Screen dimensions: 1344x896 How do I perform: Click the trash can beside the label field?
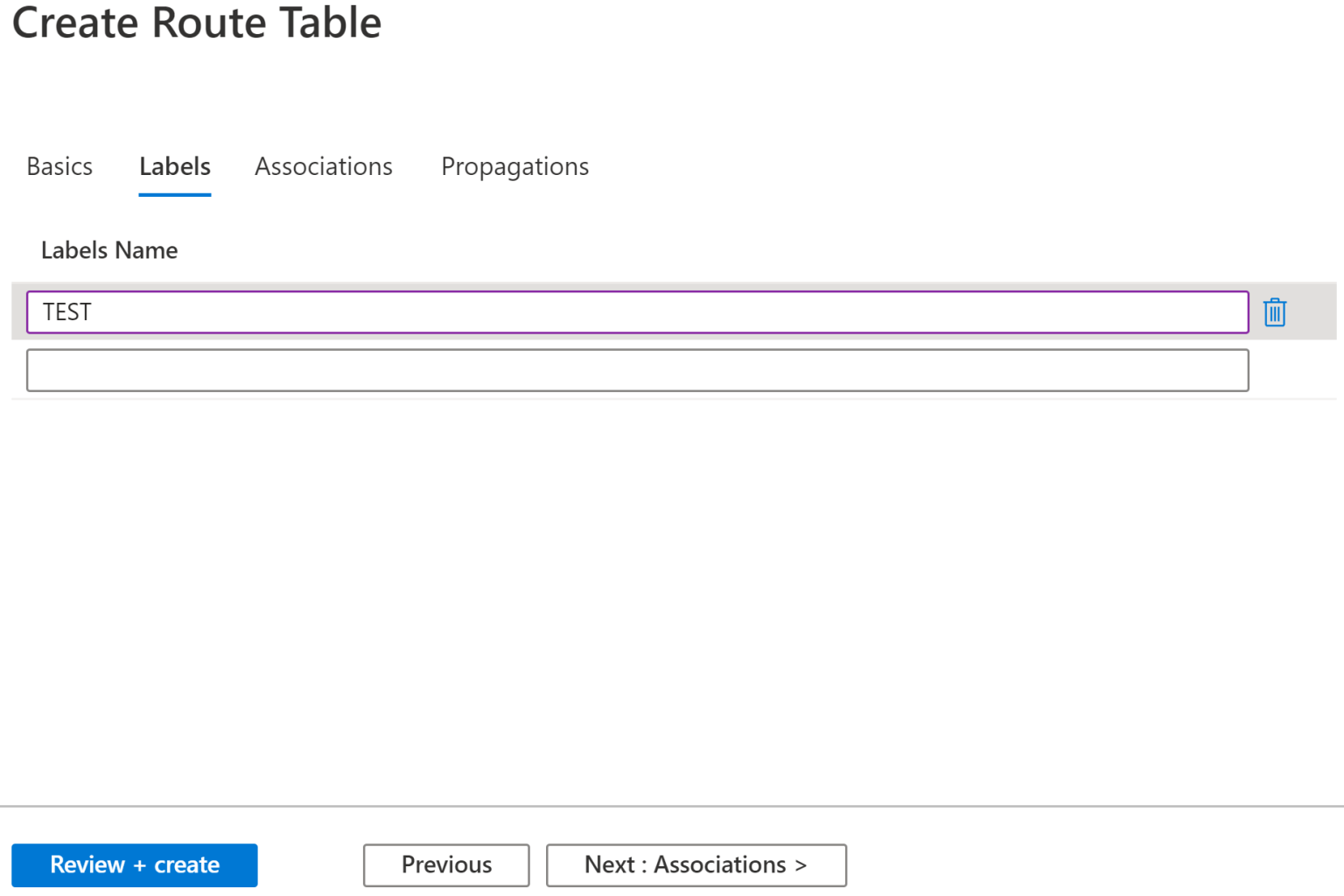point(1275,311)
